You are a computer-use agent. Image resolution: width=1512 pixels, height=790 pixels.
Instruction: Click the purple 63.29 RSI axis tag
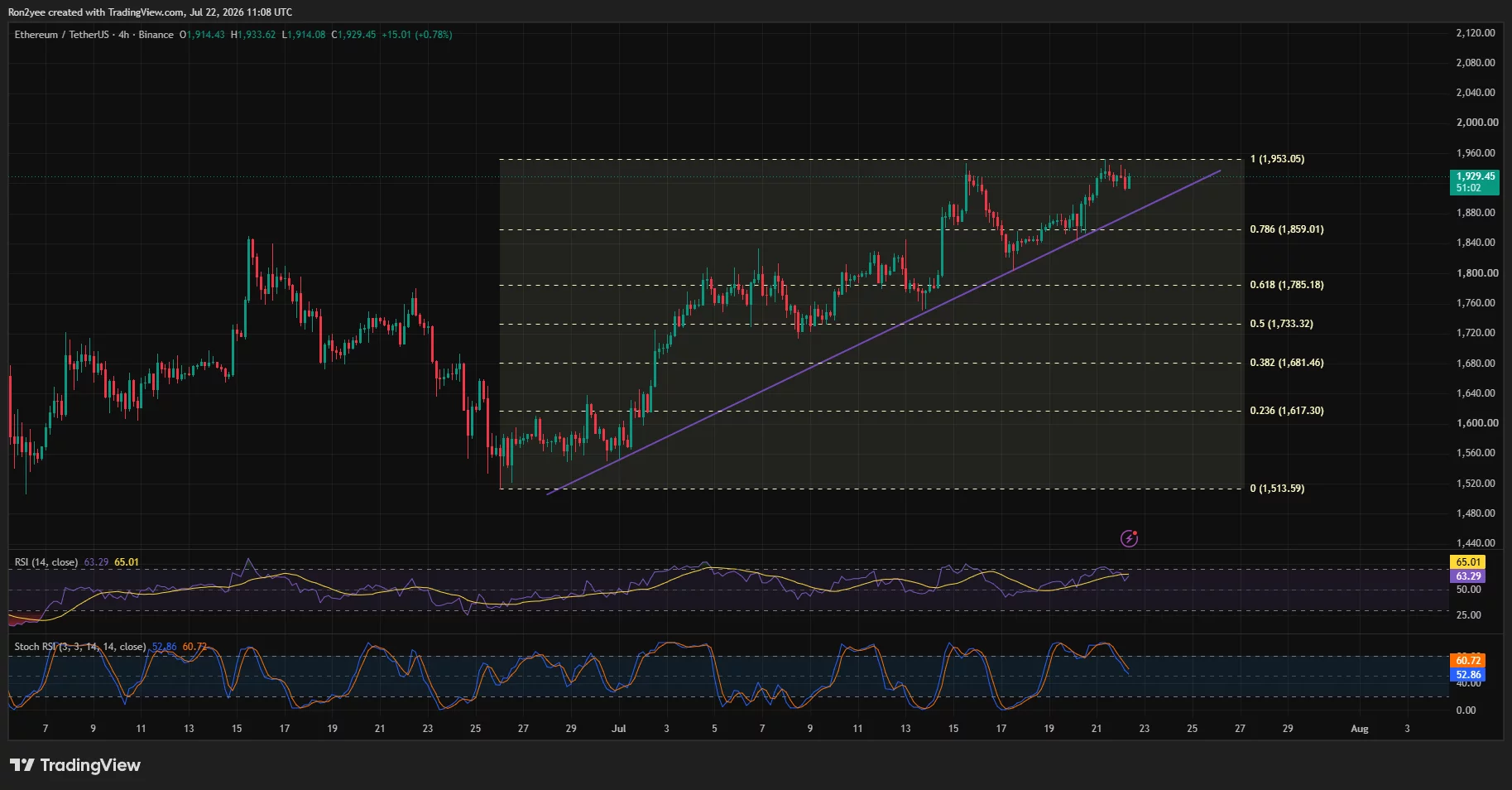1468,576
